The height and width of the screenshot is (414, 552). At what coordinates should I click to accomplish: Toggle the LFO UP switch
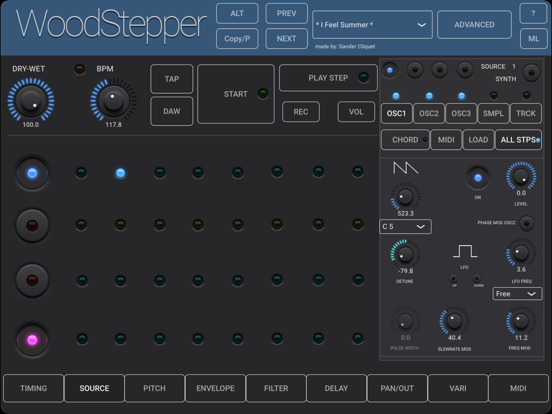click(454, 278)
